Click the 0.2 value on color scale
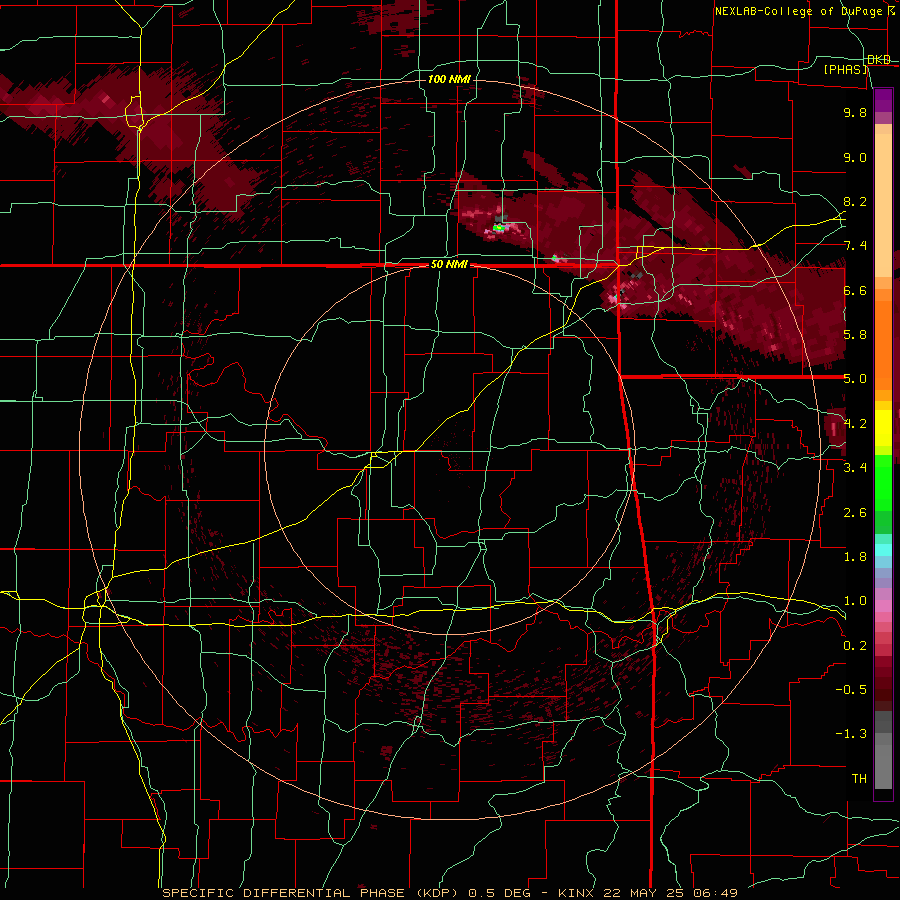Screen dimensions: 900x900 pos(855,646)
